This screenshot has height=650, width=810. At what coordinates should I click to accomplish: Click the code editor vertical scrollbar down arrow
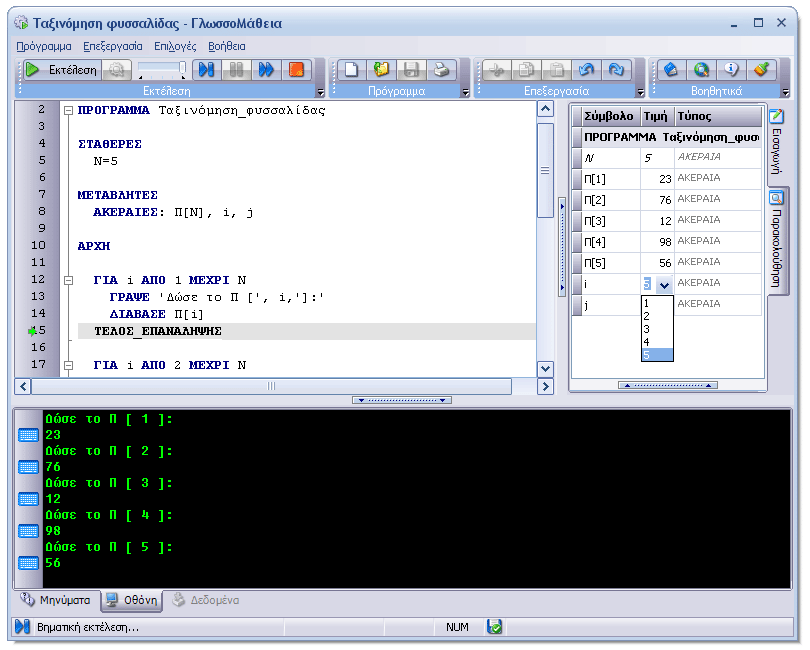(x=545, y=369)
